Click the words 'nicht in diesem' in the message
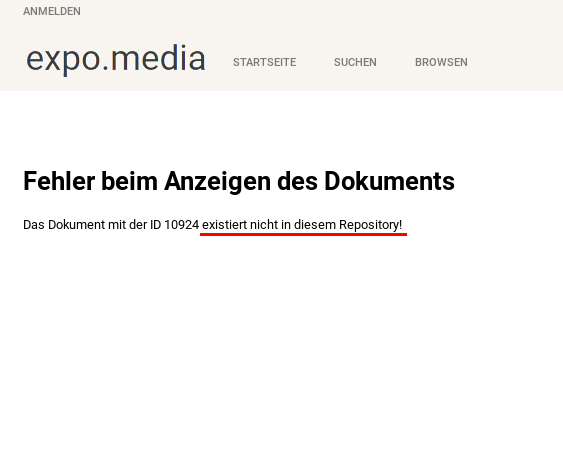Screen dimensions: 563x466 click(293, 225)
